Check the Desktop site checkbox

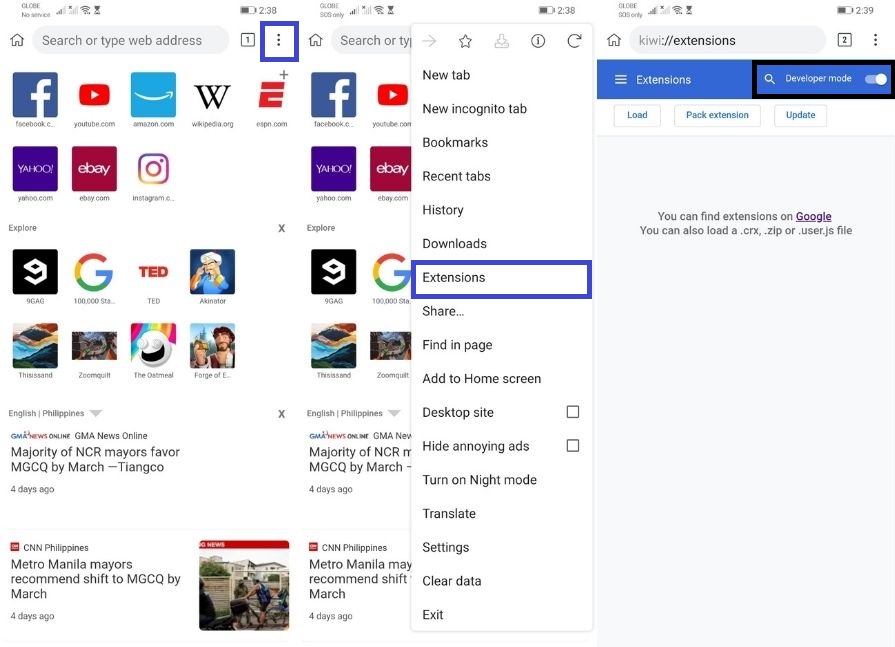click(573, 412)
